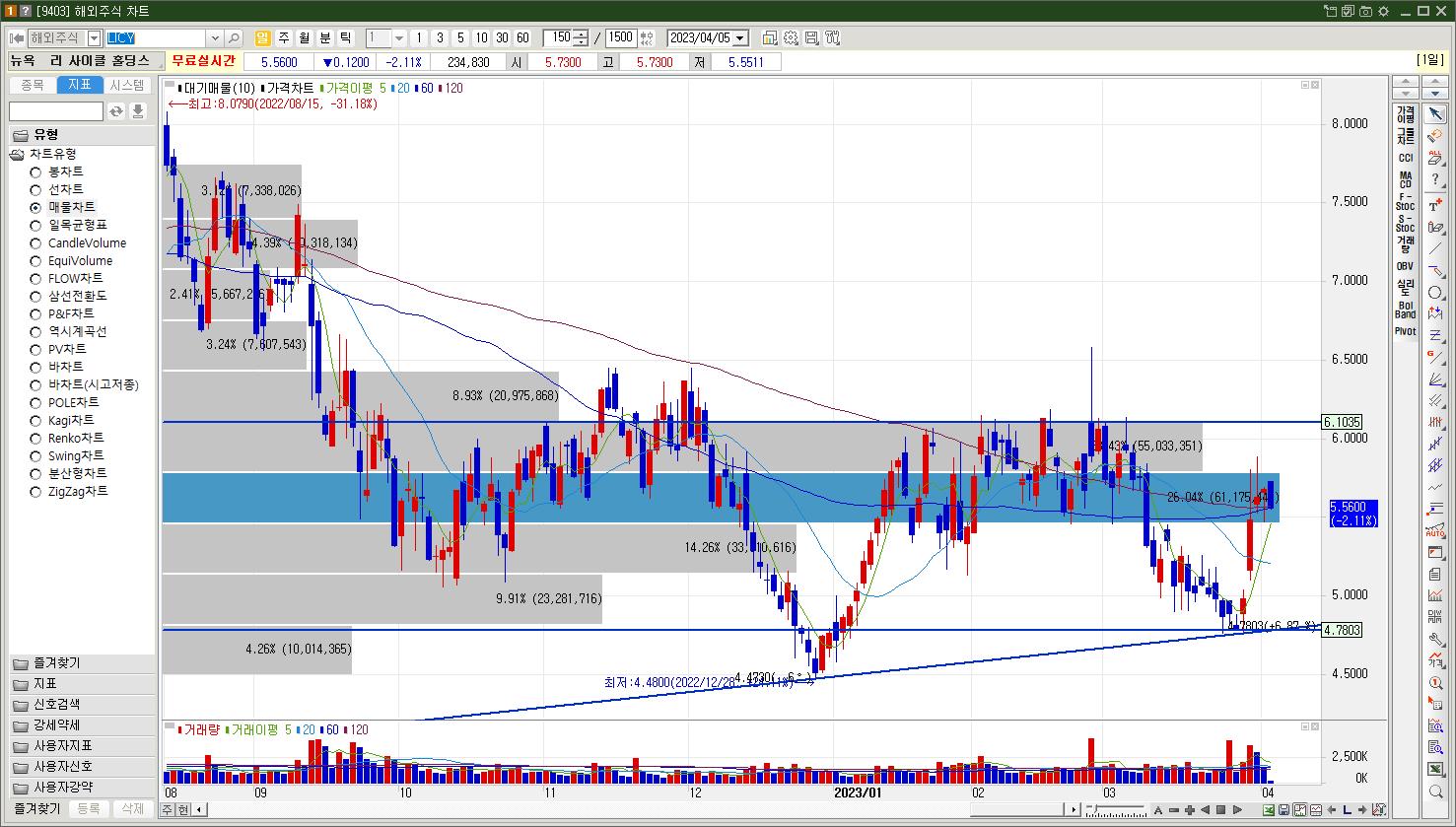Zoom in with the plus icon in bottom bar
Viewport: 1456px width, 827px height.
click(x=1190, y=810)
